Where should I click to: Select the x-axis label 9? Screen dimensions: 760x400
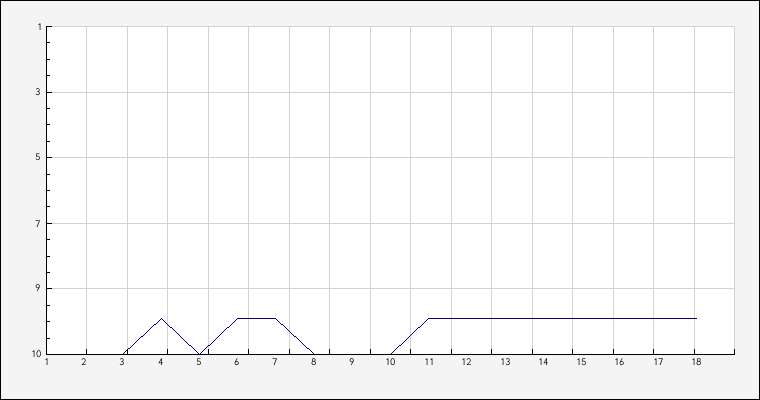(x=352, y=362)
